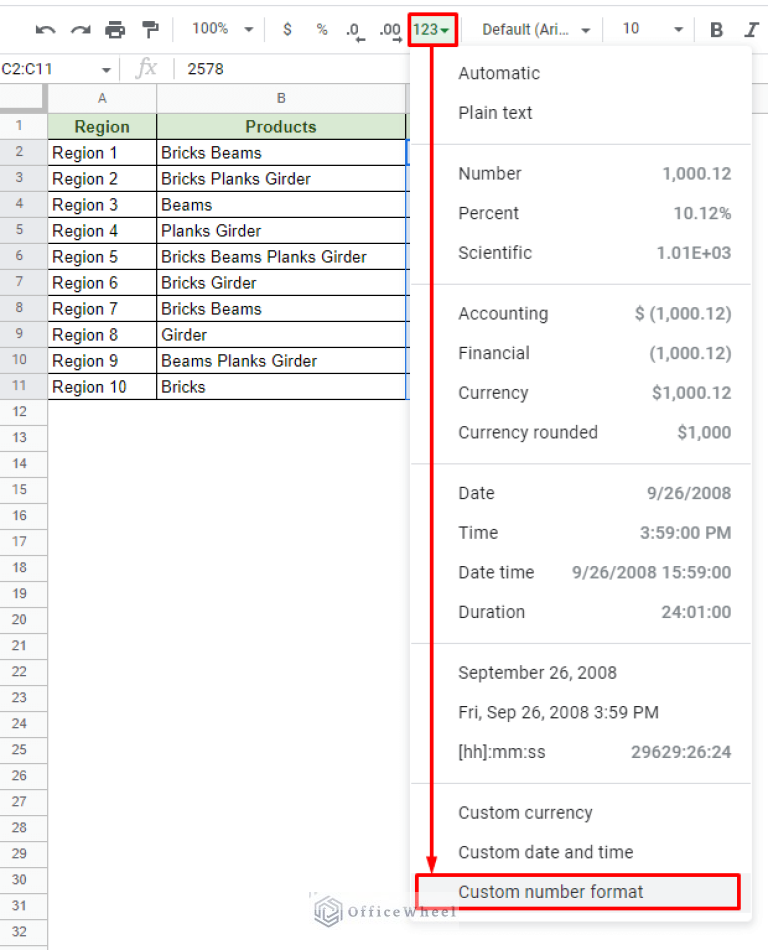This screenshot has height=950, width=768.
Task: Apply currency format using dollar sign icon
Action: coord(287,29)
